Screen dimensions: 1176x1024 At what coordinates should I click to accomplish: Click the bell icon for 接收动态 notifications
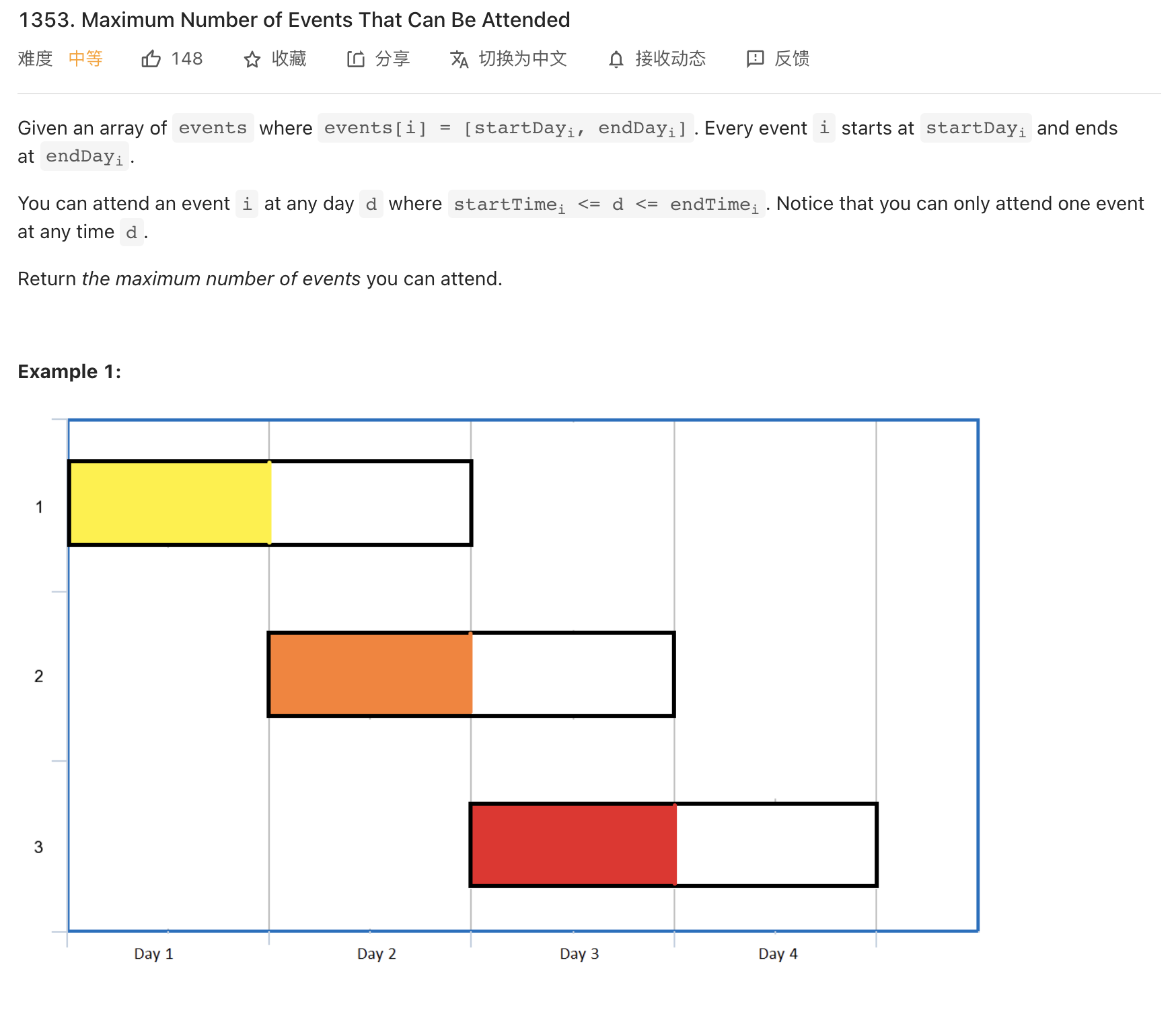(x=616, y=59)
